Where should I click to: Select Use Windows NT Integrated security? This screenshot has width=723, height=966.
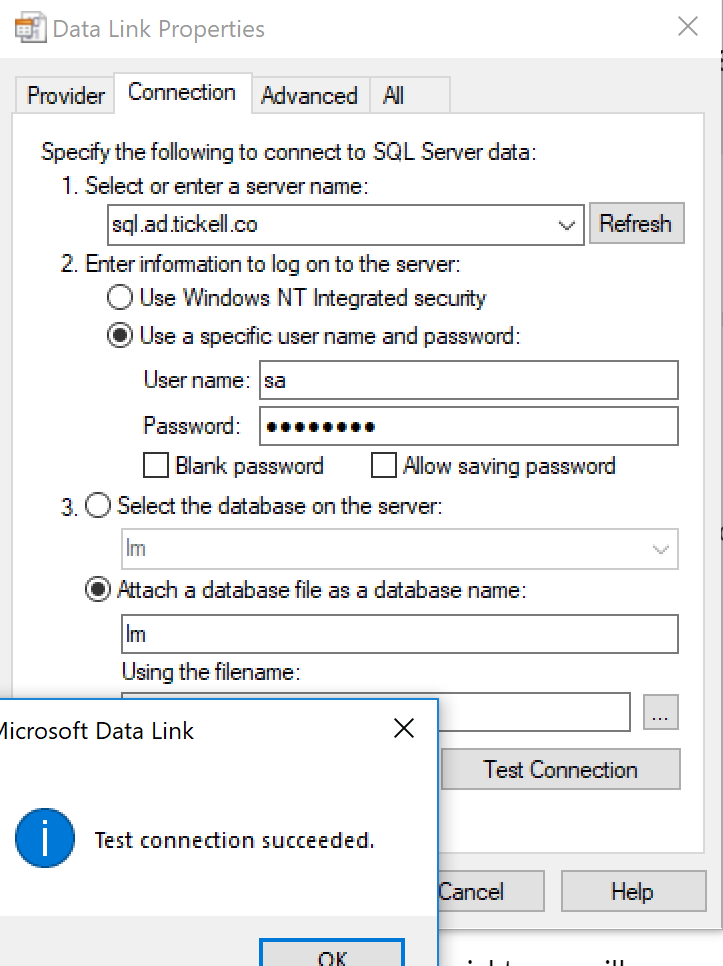pos(120,298)
